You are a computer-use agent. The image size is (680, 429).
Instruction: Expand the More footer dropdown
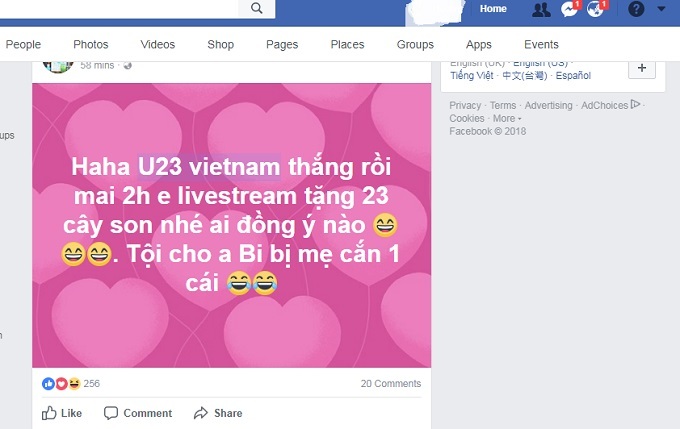point(507,118)
